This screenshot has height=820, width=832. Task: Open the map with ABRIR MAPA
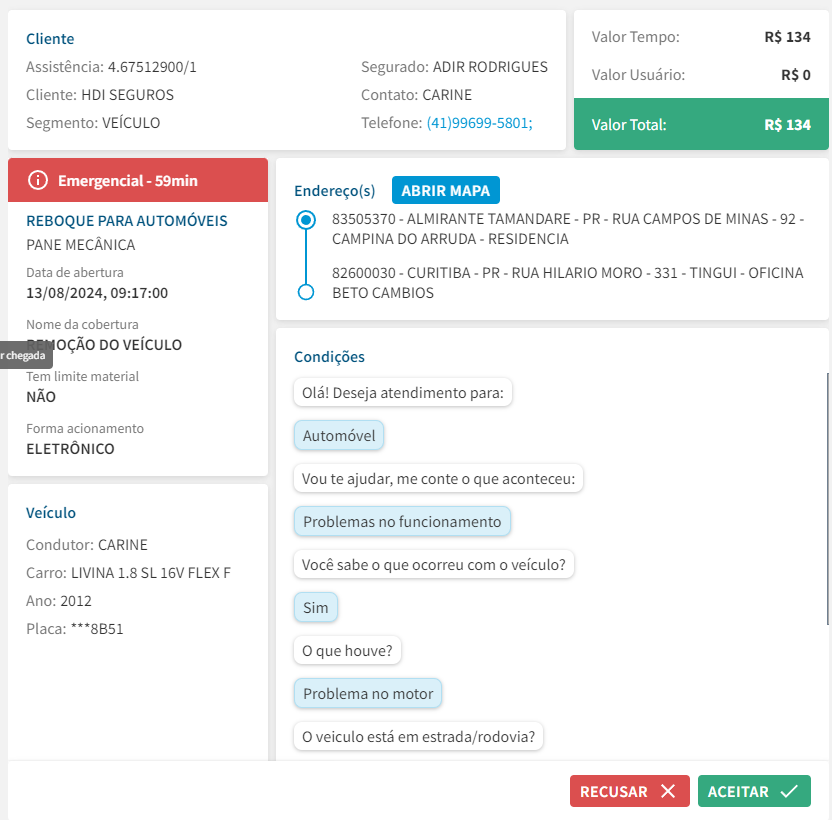click(445, 190)
